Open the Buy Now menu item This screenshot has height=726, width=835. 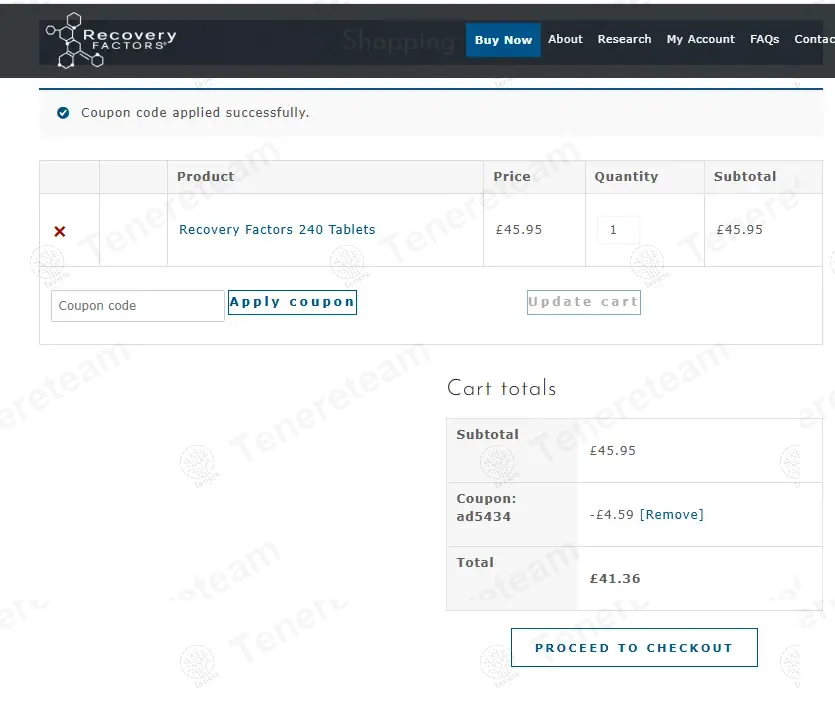(x=503, y=40)
